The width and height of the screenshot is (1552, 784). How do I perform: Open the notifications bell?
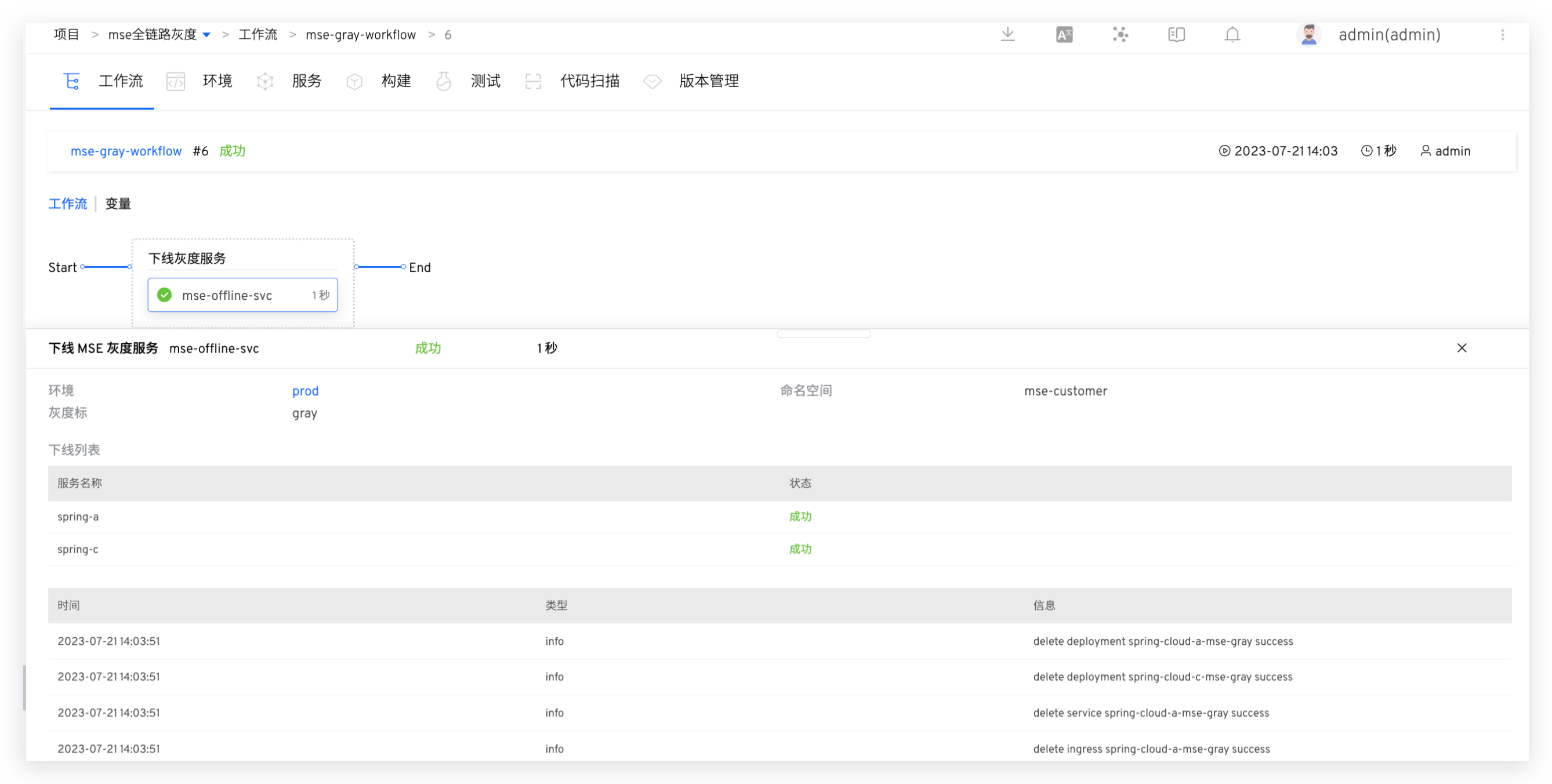point(1232,35)
